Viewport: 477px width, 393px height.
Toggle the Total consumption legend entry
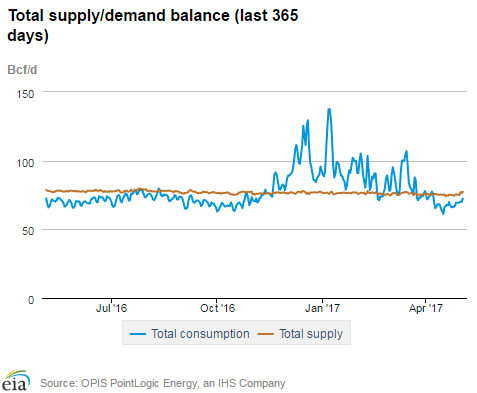189,334
